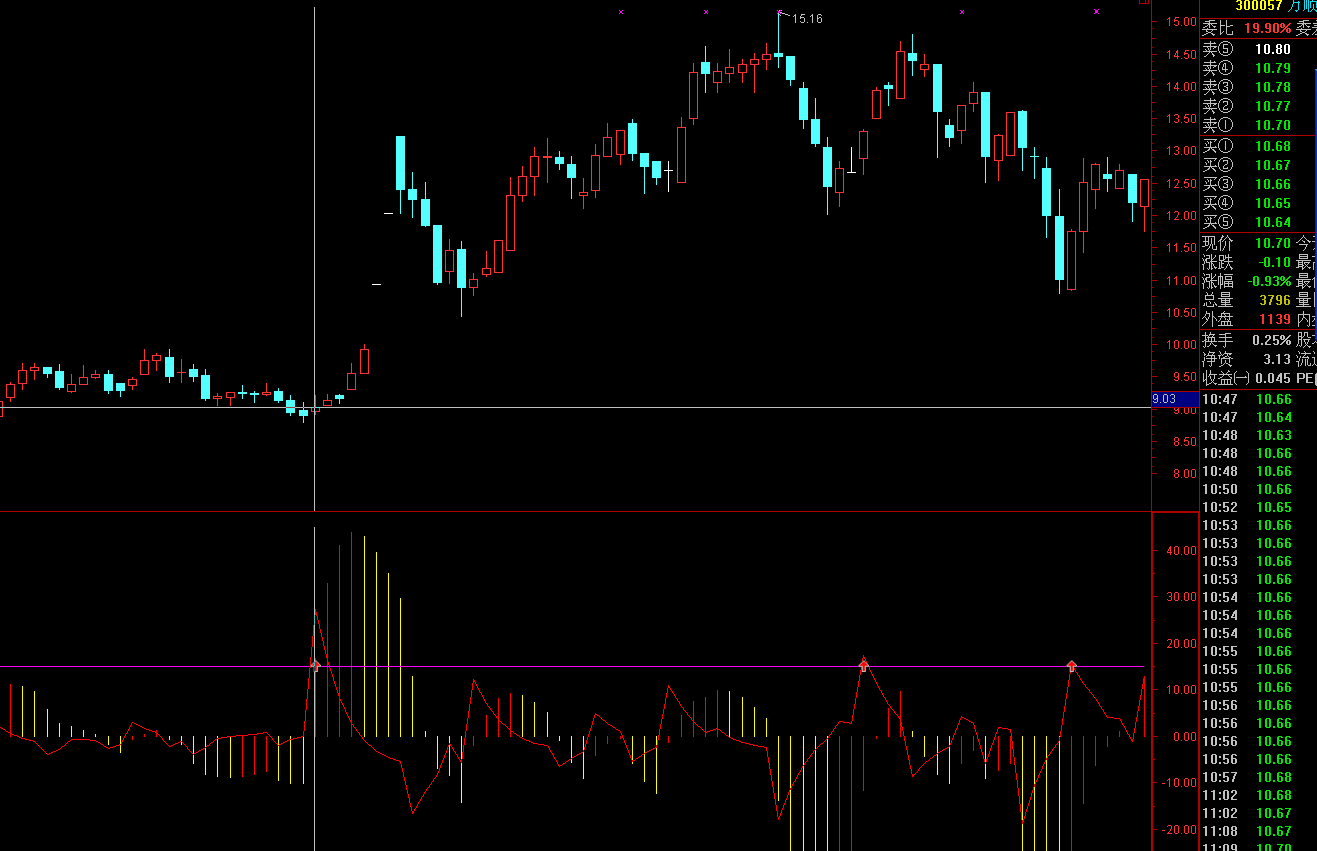Select the 10:47 trade at 10.64
The height and width of the screenshot is (851, 1317).
pos(1247,417)
